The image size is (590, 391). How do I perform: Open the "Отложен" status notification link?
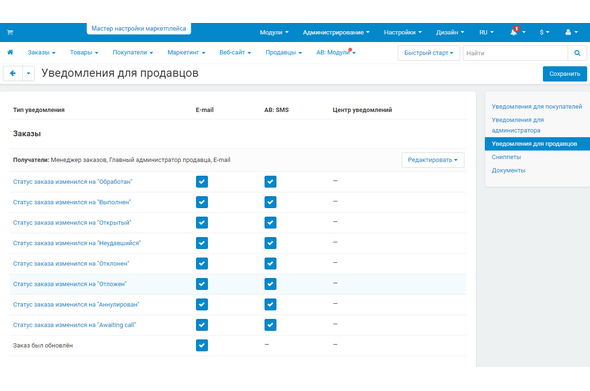pyautogui.click(x=70, y=284)
